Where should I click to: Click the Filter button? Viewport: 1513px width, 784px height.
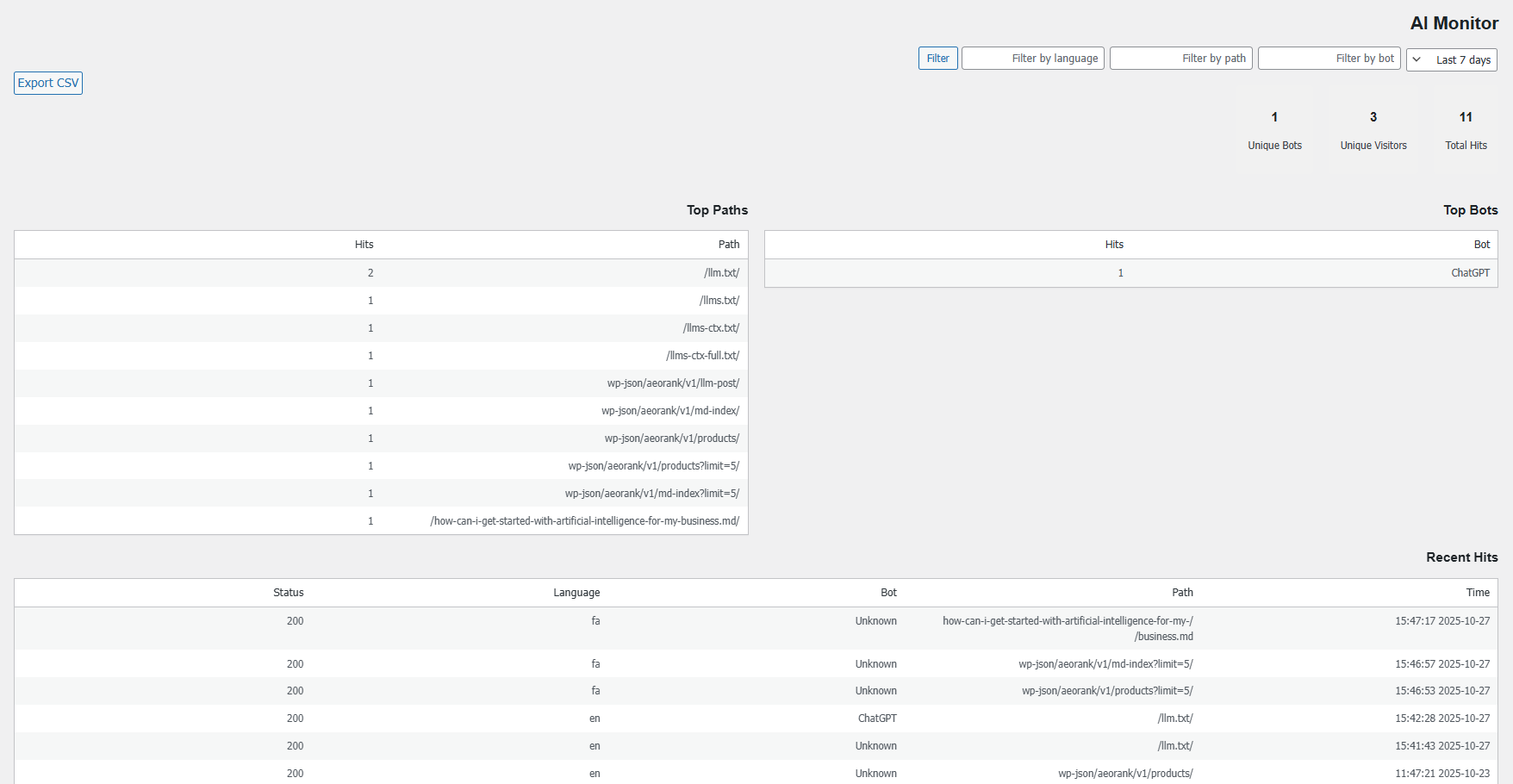(x=937, y=59)
